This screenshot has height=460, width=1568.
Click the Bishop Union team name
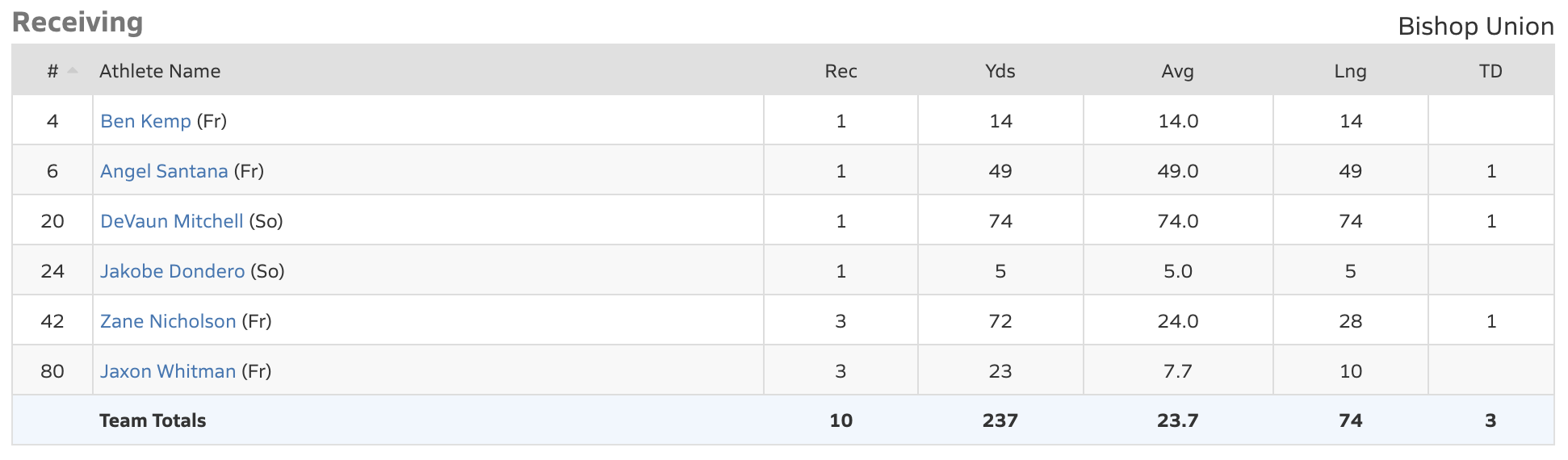click(x=1475, y=27)
